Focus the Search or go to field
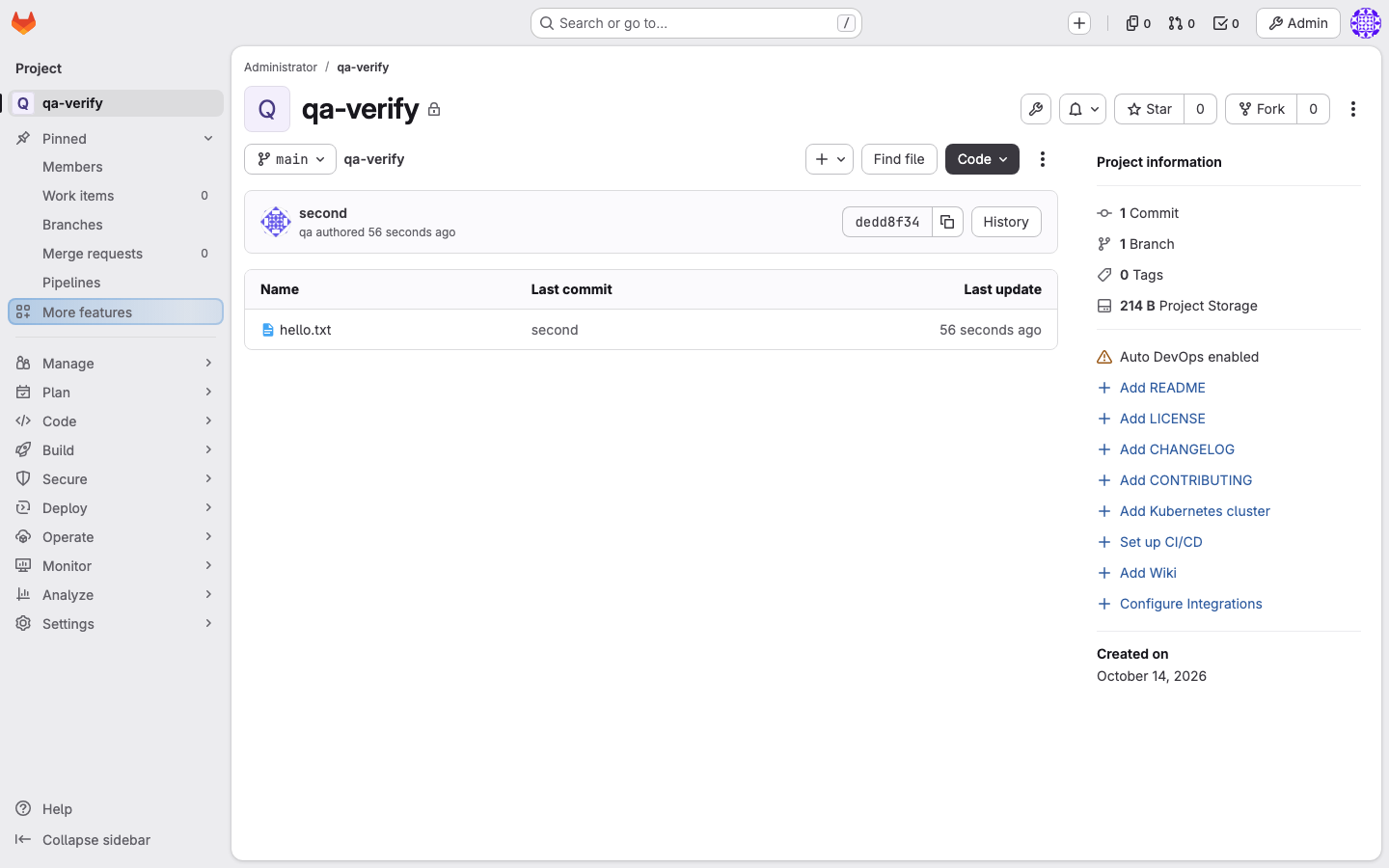This screenshot has width=1389, height=868. (695, 23)
